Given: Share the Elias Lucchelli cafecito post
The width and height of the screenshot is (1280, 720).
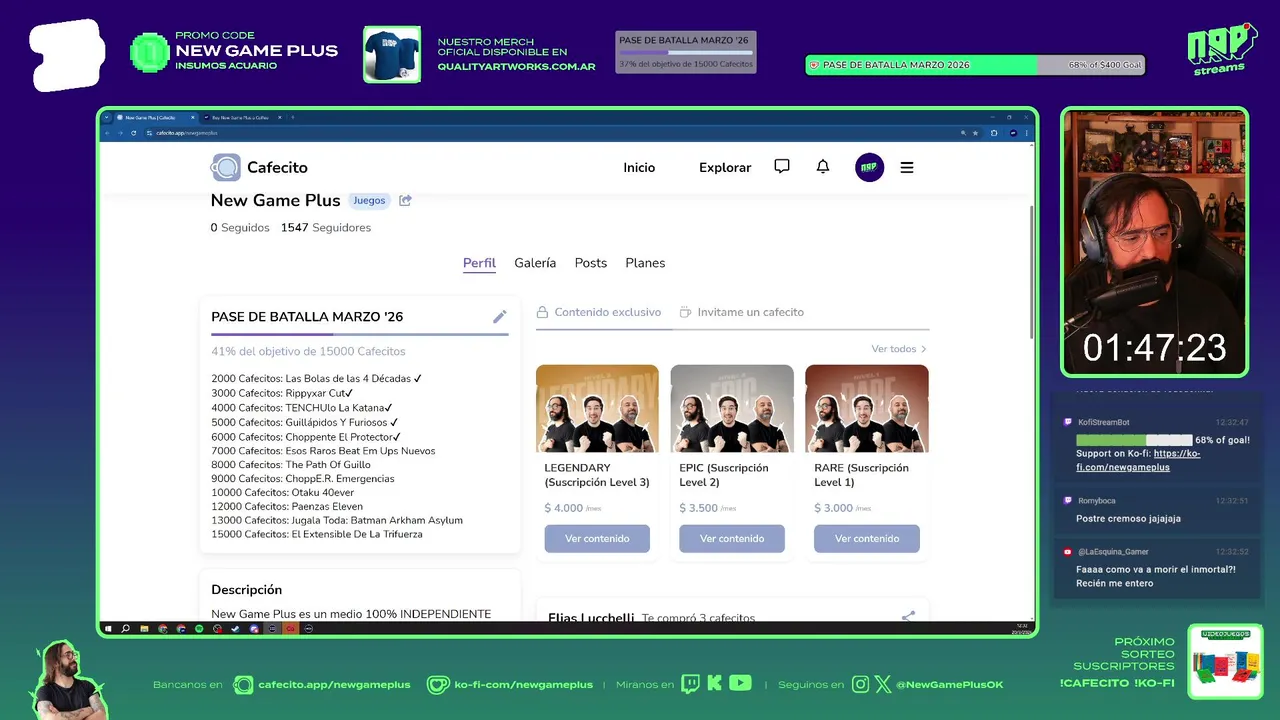Looking at the screenshot, I should [908, 617].
